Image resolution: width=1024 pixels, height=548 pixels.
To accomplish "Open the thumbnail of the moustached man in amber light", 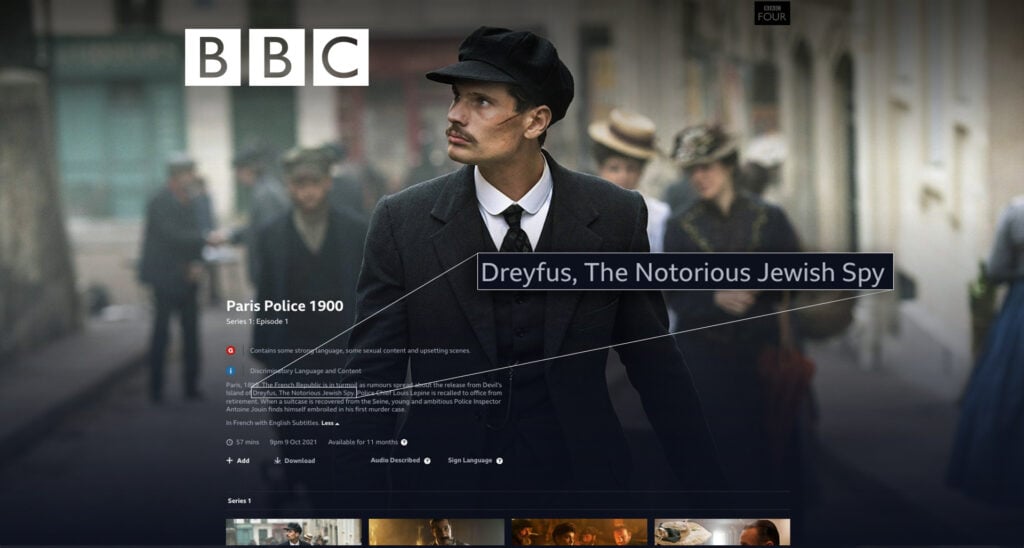I will pyautogui.click(x=436, y=532).
